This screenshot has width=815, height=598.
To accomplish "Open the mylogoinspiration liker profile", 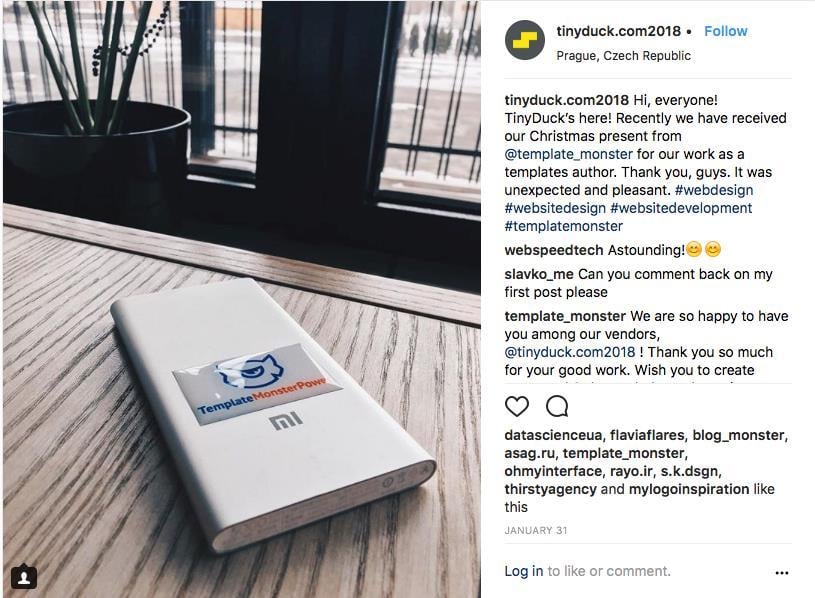I will click(x=689, y=489).
